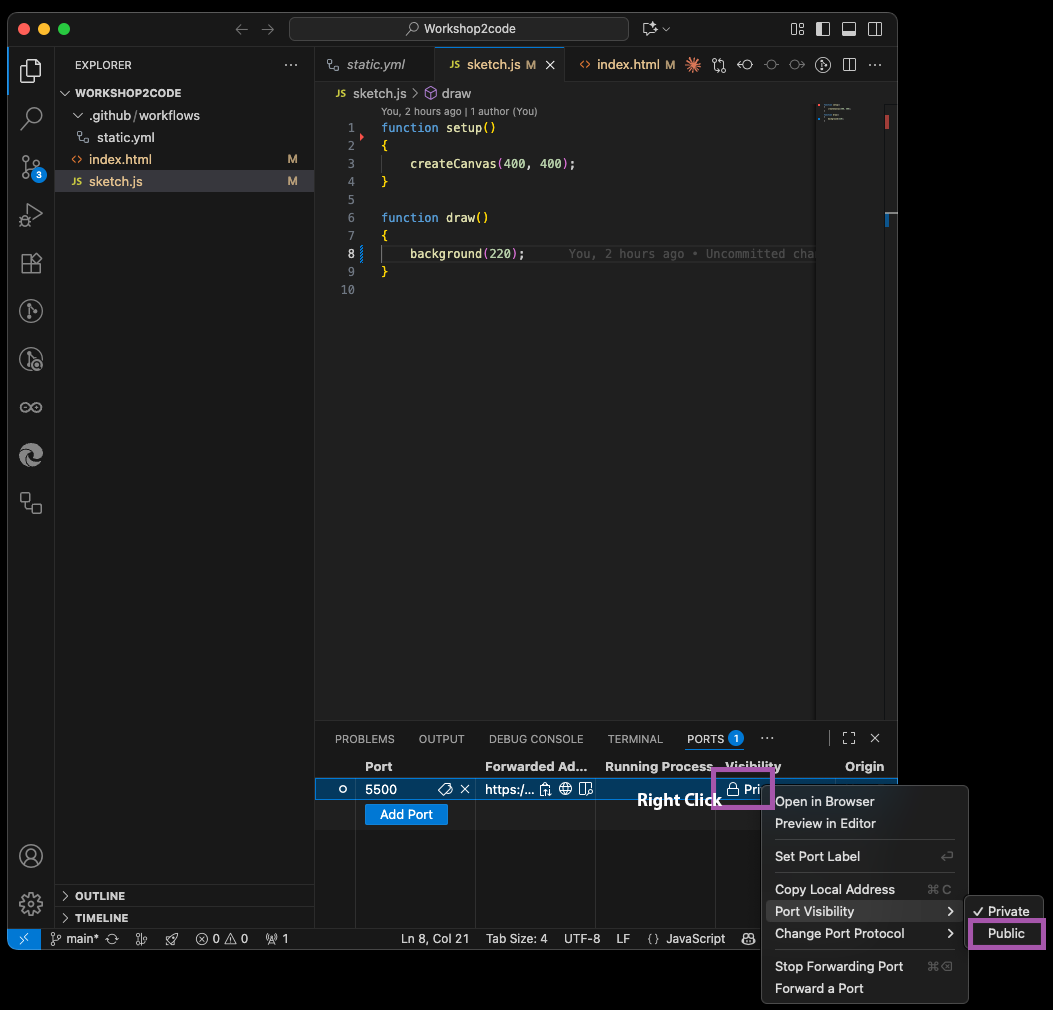Split the editor to the right
This screenshot has width=1053, height=1010.
(850, 64)
